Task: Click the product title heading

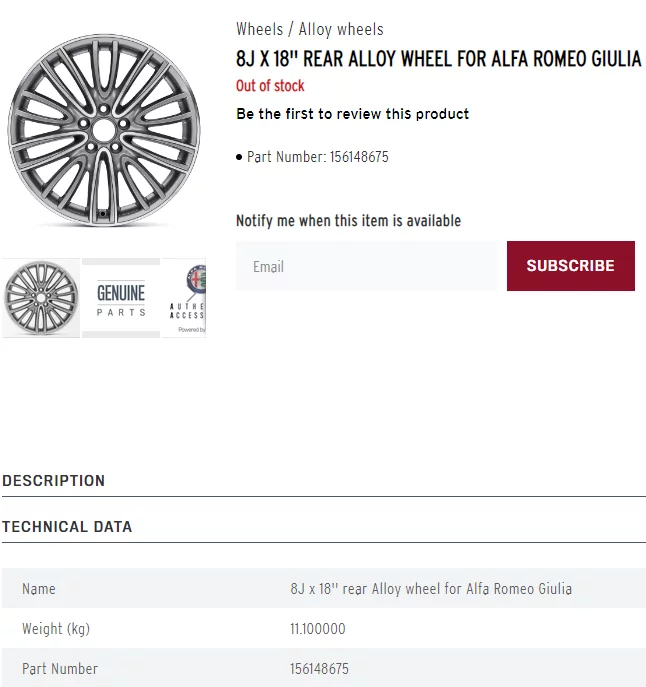Action: (439, 59)
